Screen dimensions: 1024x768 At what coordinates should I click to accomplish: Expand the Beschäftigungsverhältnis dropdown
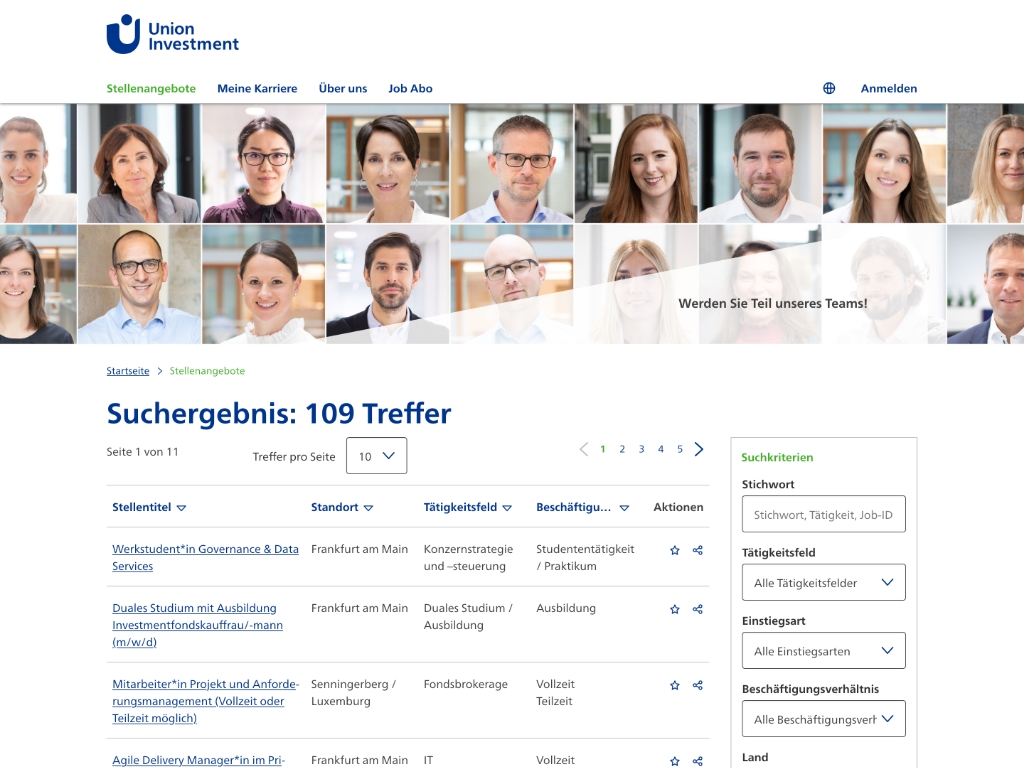(823, 718)
